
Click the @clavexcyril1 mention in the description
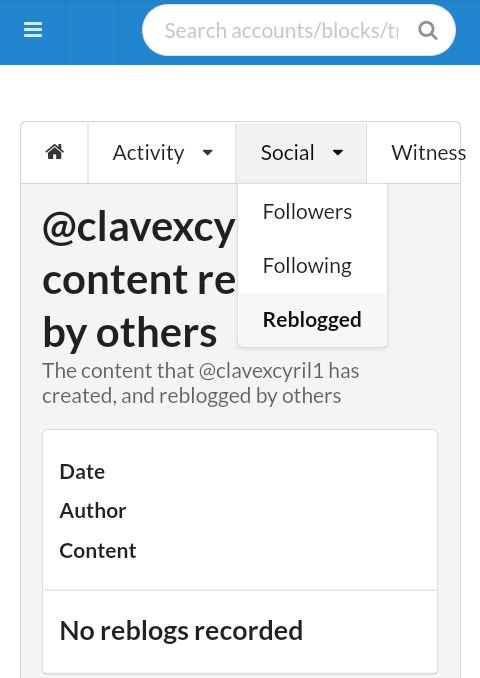click(261, 371)
